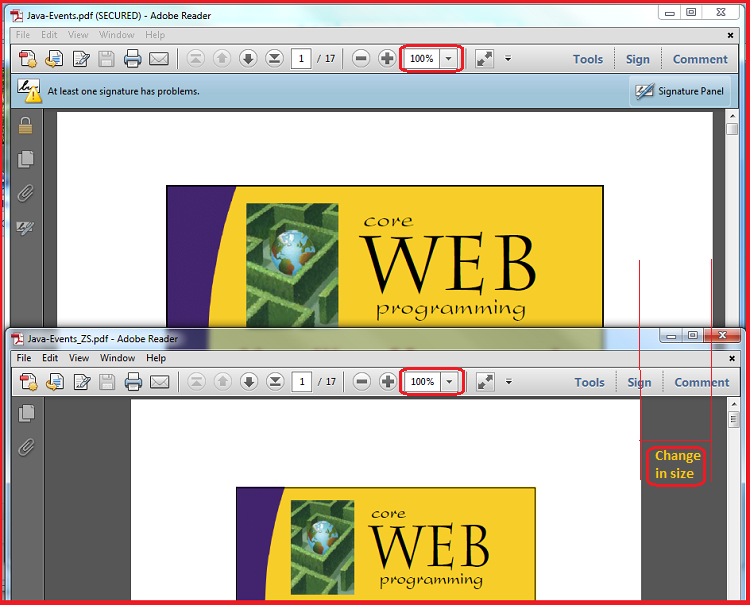This screenshot has height=605, width=750.
Task: Open Edit menu in Java-Events_ZS window
Action: (x=50, y=358)
